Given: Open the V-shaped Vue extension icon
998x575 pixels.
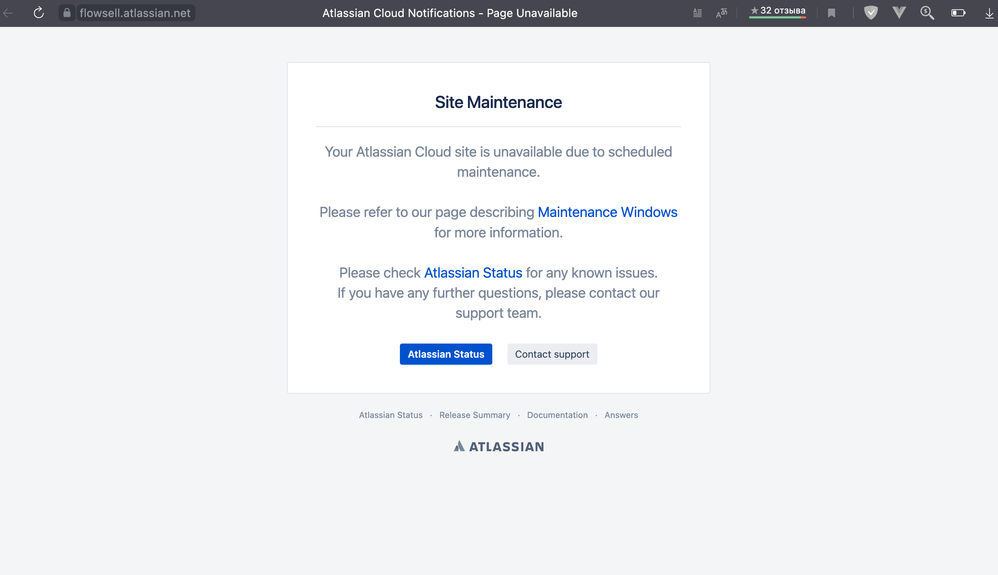Looking at the screenshot, I should [x=899, y=12].
